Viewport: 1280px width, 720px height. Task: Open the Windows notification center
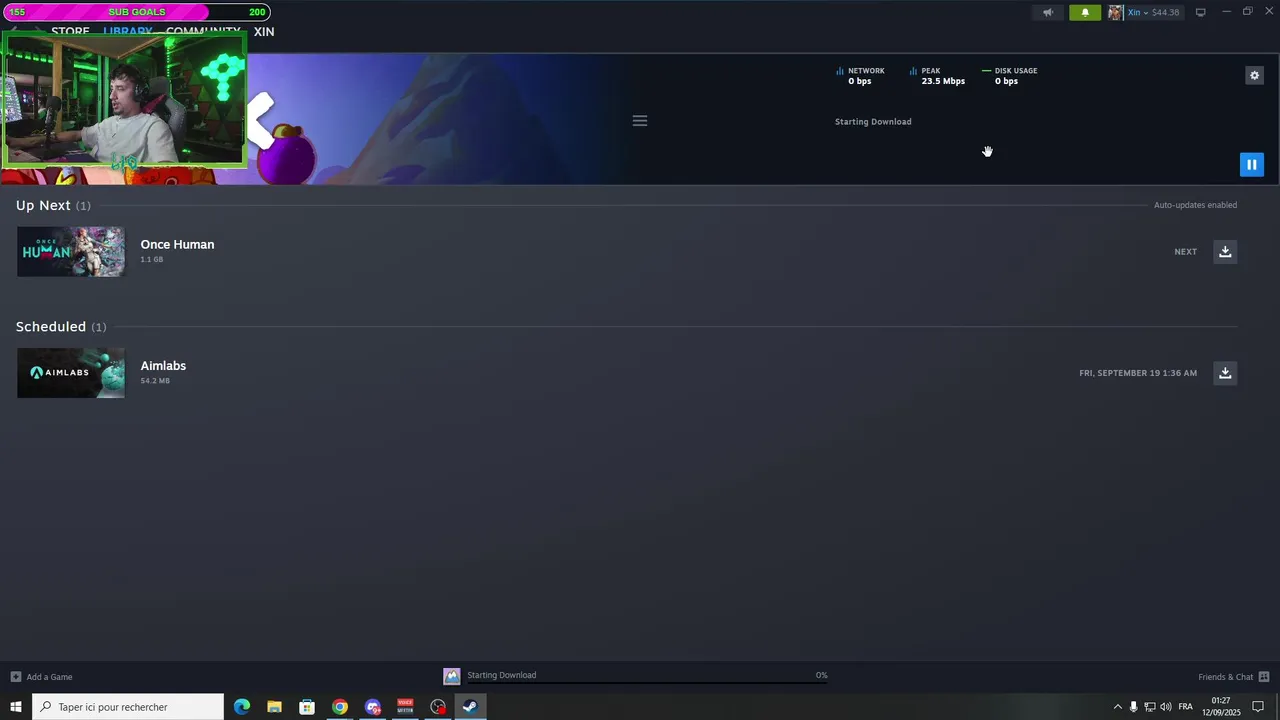[1259, 707]
